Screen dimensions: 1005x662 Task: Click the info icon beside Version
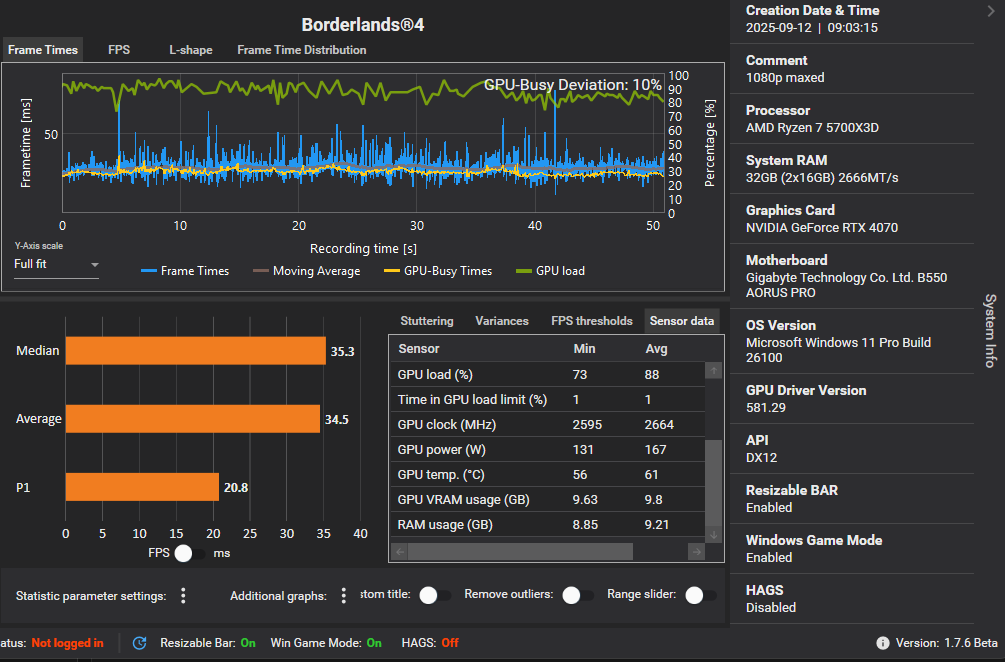click(x=883, y=643)
